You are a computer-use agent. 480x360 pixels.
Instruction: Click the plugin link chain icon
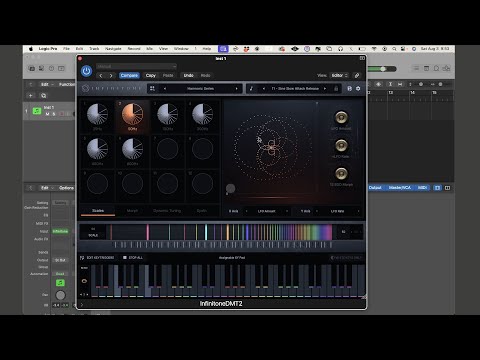point(357,75)
